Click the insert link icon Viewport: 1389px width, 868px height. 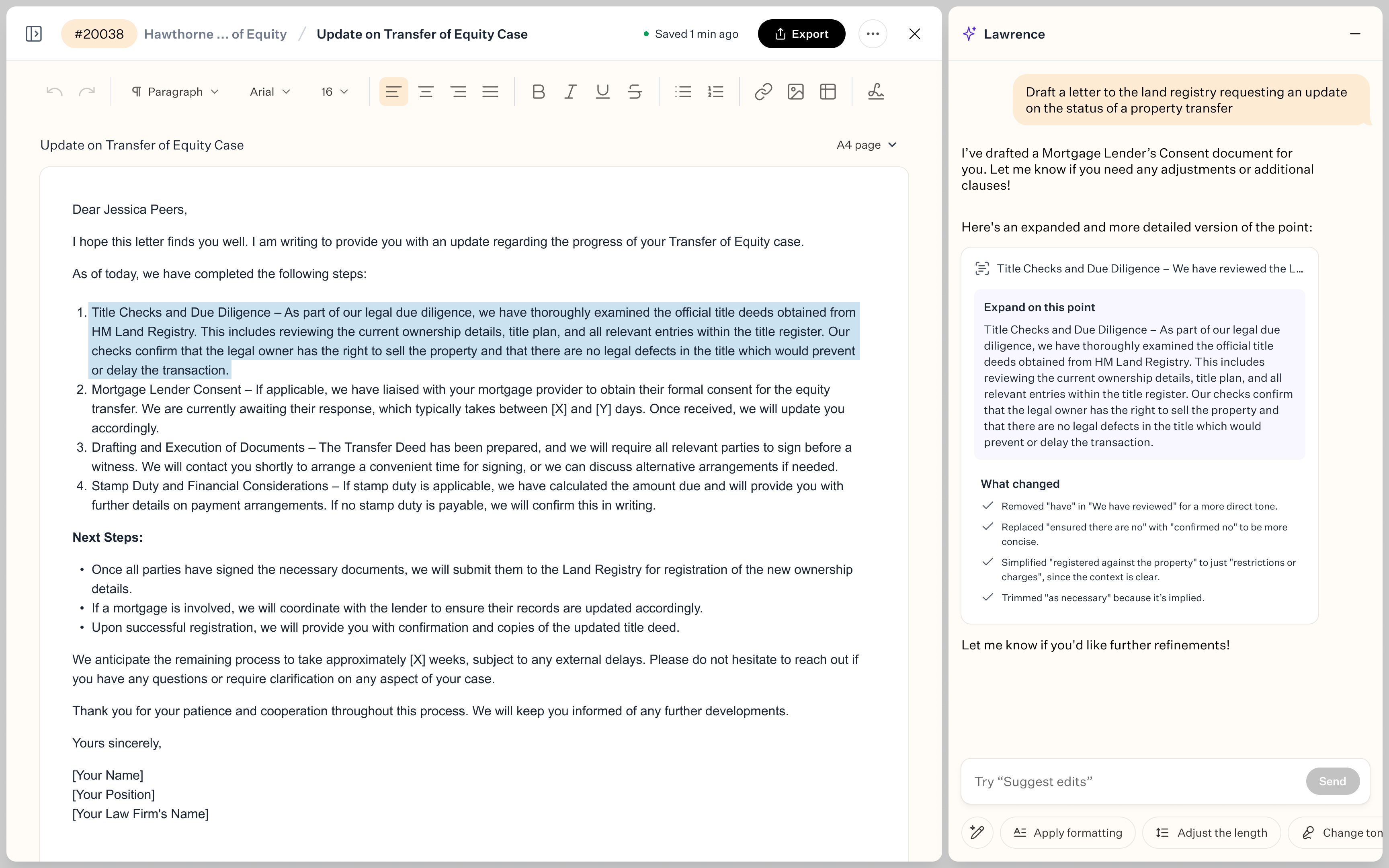point(763,92)
